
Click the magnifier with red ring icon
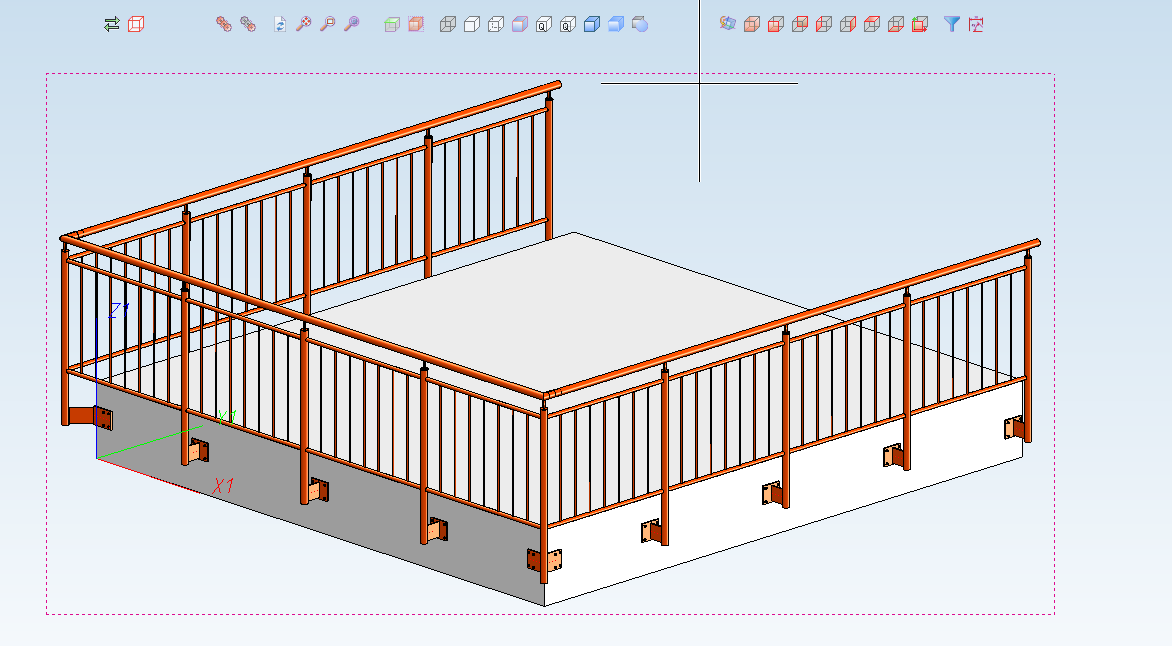pyautogui.click(x=304, y=24)
